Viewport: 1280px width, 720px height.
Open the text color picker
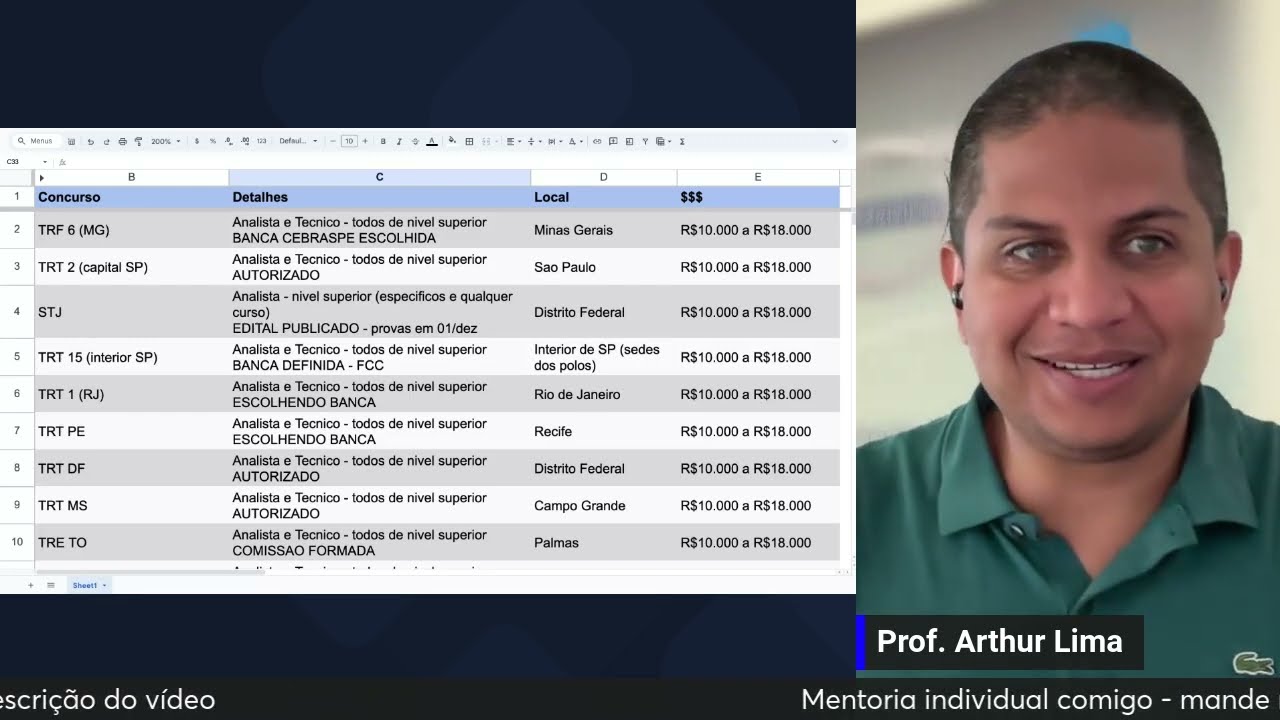(x=432, y=142)
